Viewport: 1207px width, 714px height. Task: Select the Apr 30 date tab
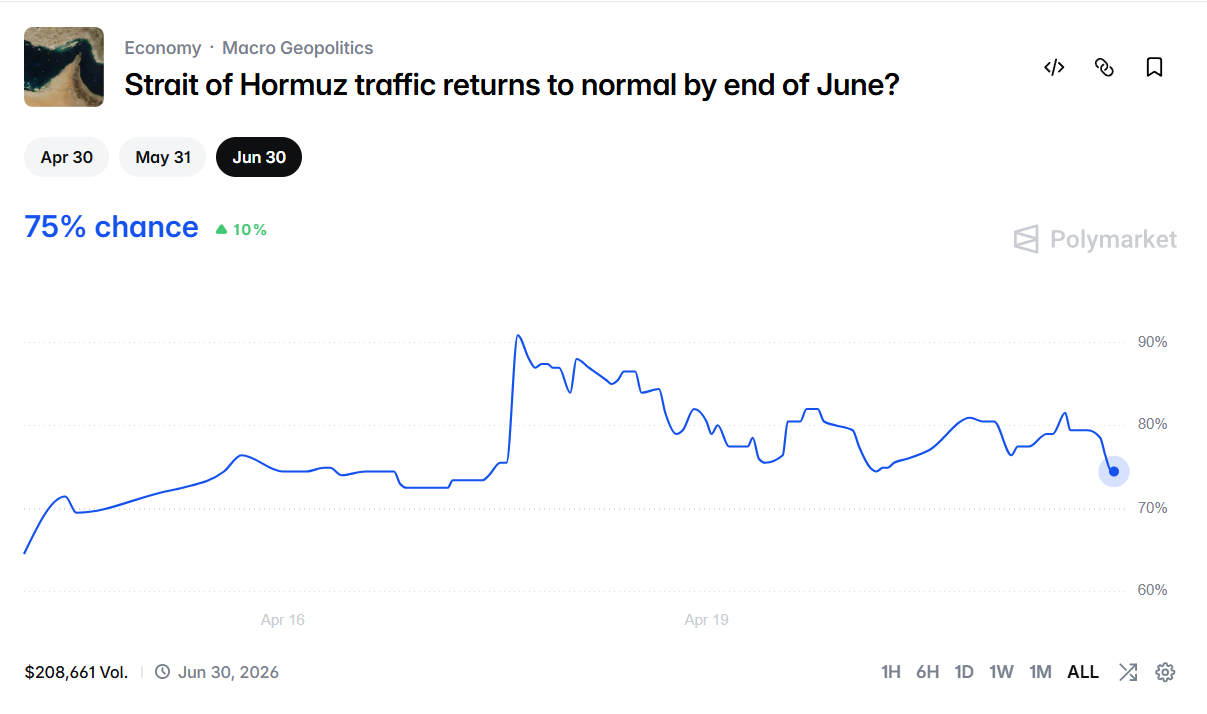[66, 157]
